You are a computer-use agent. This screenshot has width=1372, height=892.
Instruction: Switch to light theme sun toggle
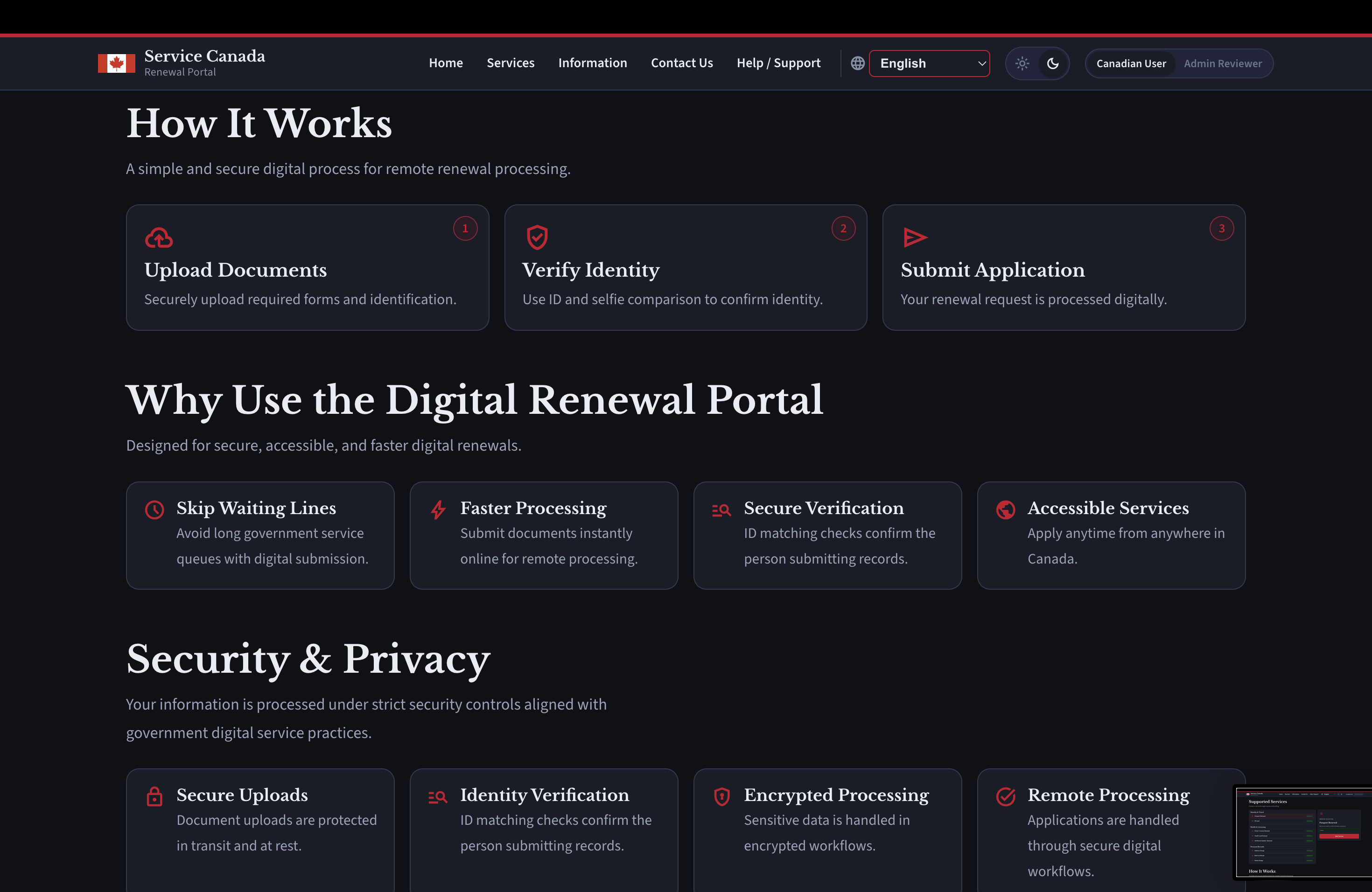point(1022,63)
